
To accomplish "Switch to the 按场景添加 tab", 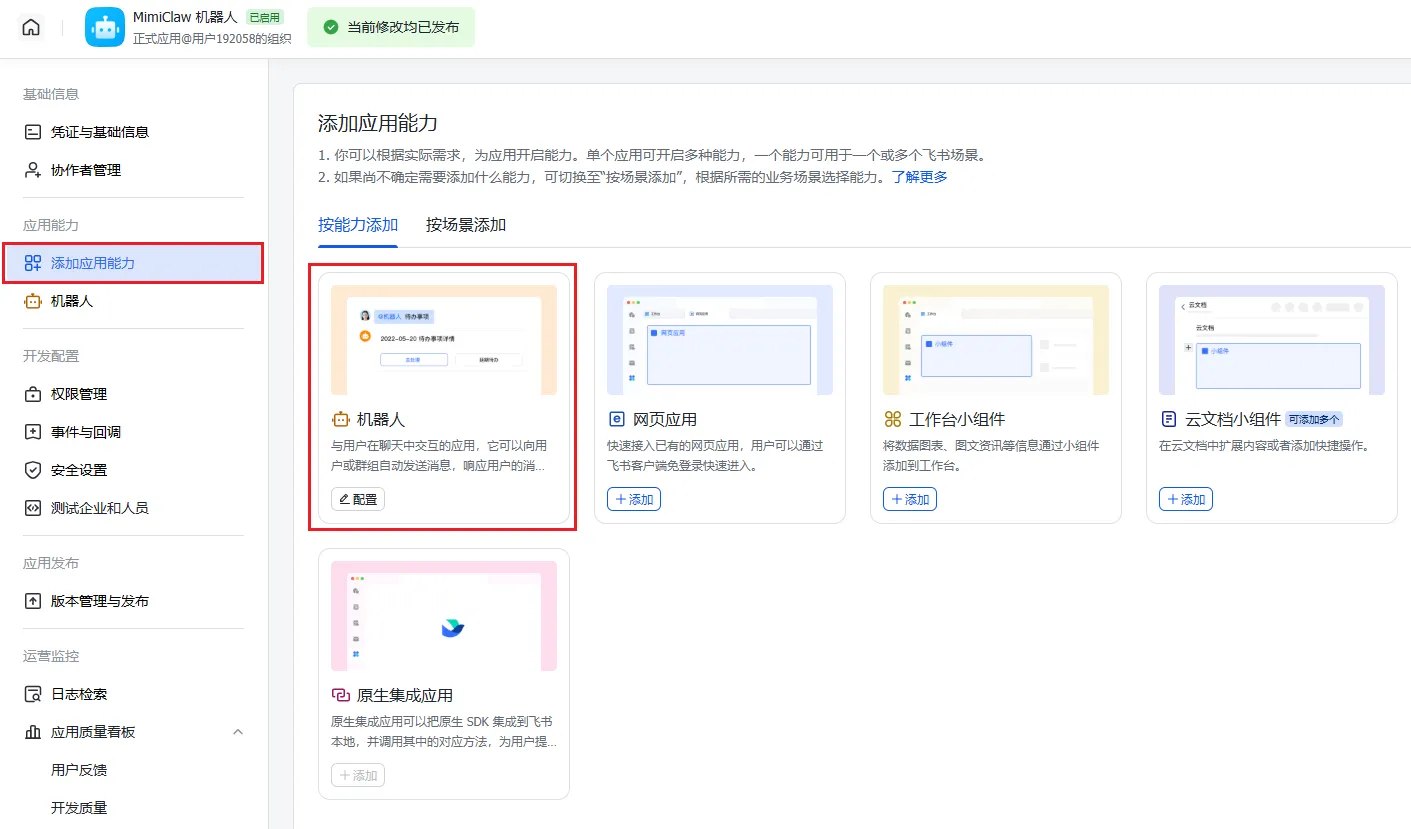I will 466,225.
